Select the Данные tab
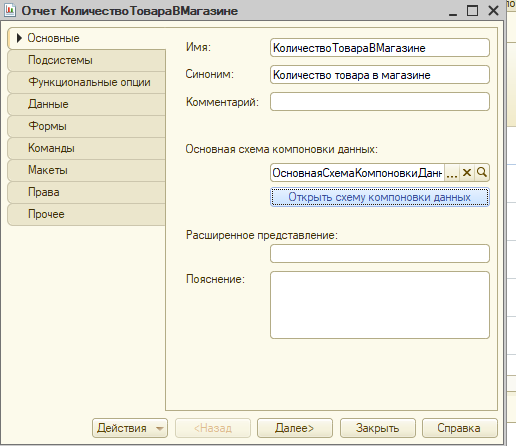The width and height of the screenshot is (516, 446). [86, 104]
